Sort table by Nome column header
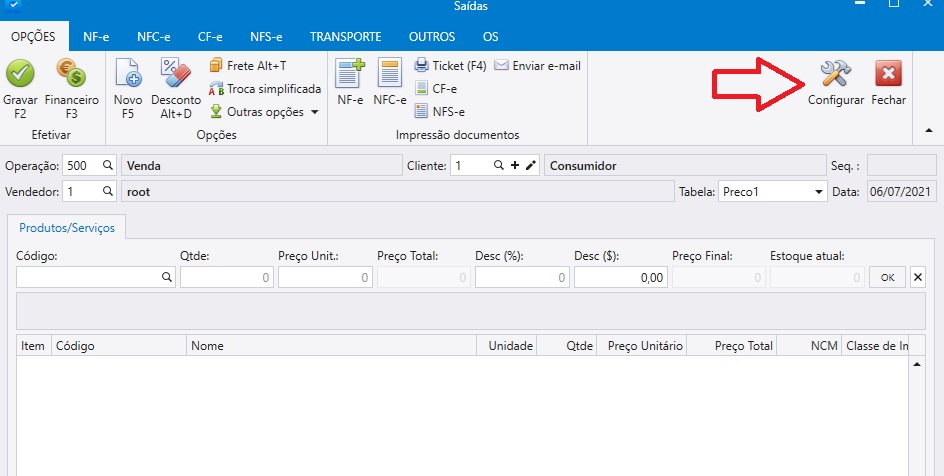This screenshot has width=944, height=476. click(332, 345)
